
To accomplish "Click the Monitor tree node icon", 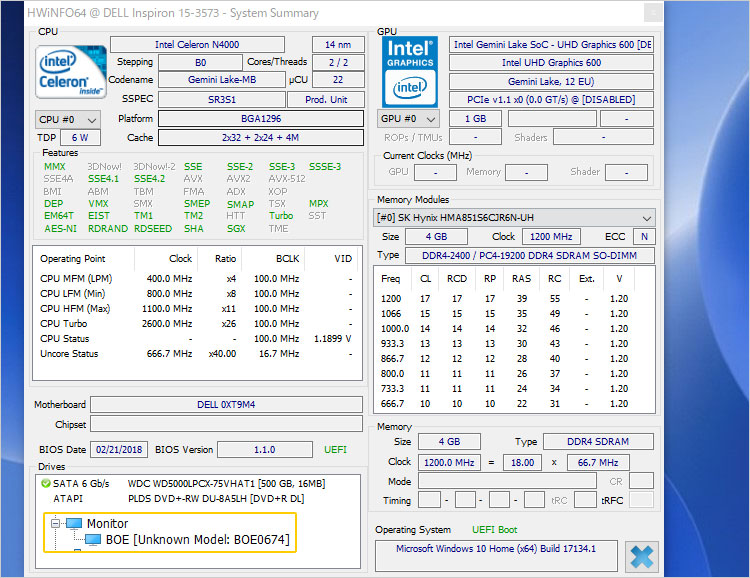I will coord(74,523).
